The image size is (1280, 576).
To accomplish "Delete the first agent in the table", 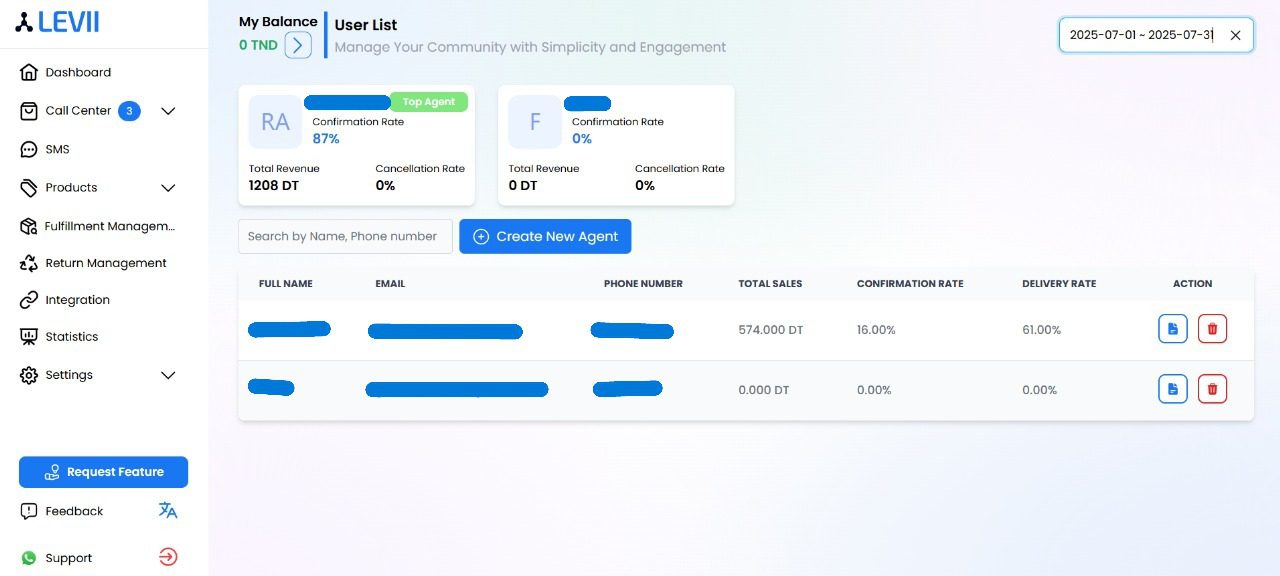I will 1212,329.
